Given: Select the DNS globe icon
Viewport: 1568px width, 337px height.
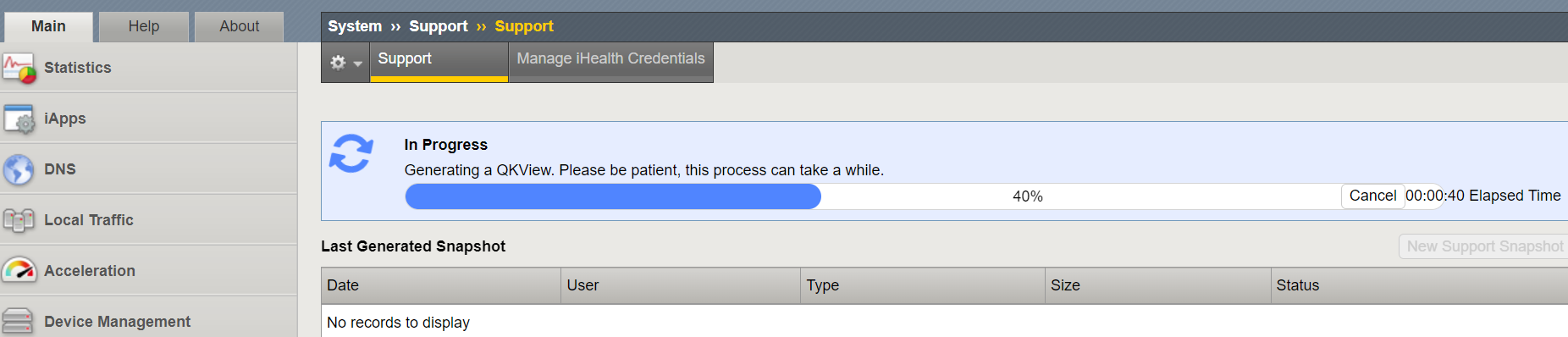Looking at the screenshot, I should pos(19,169).
